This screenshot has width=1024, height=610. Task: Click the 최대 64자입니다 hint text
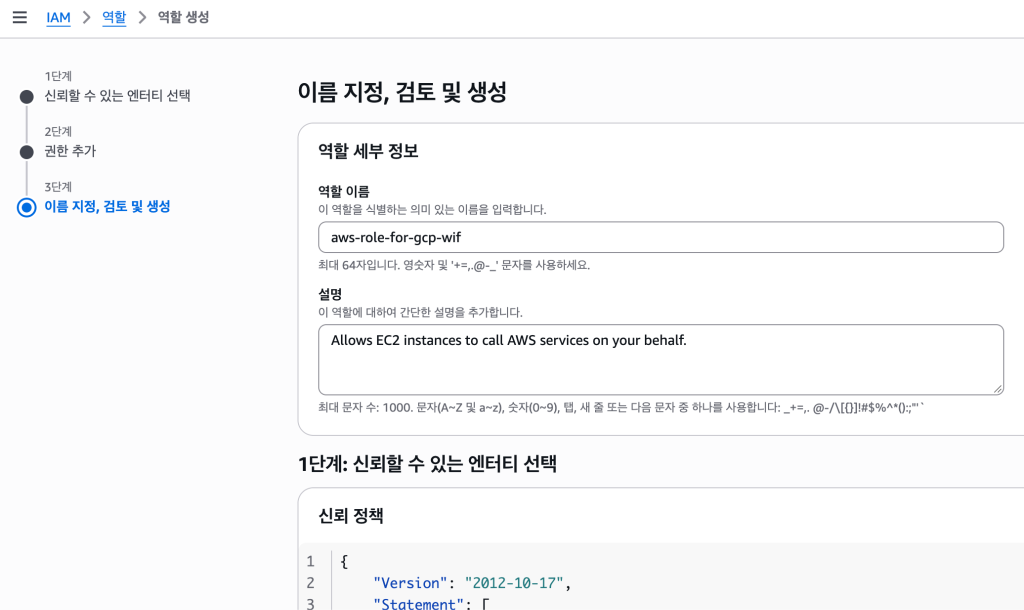coord(454,265)
